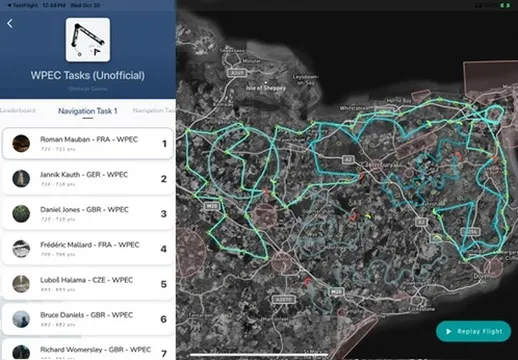Open the WPEC Tasks obstacle course thumbnail
This screenshot has height=360, width=518.
pos(88,40)
